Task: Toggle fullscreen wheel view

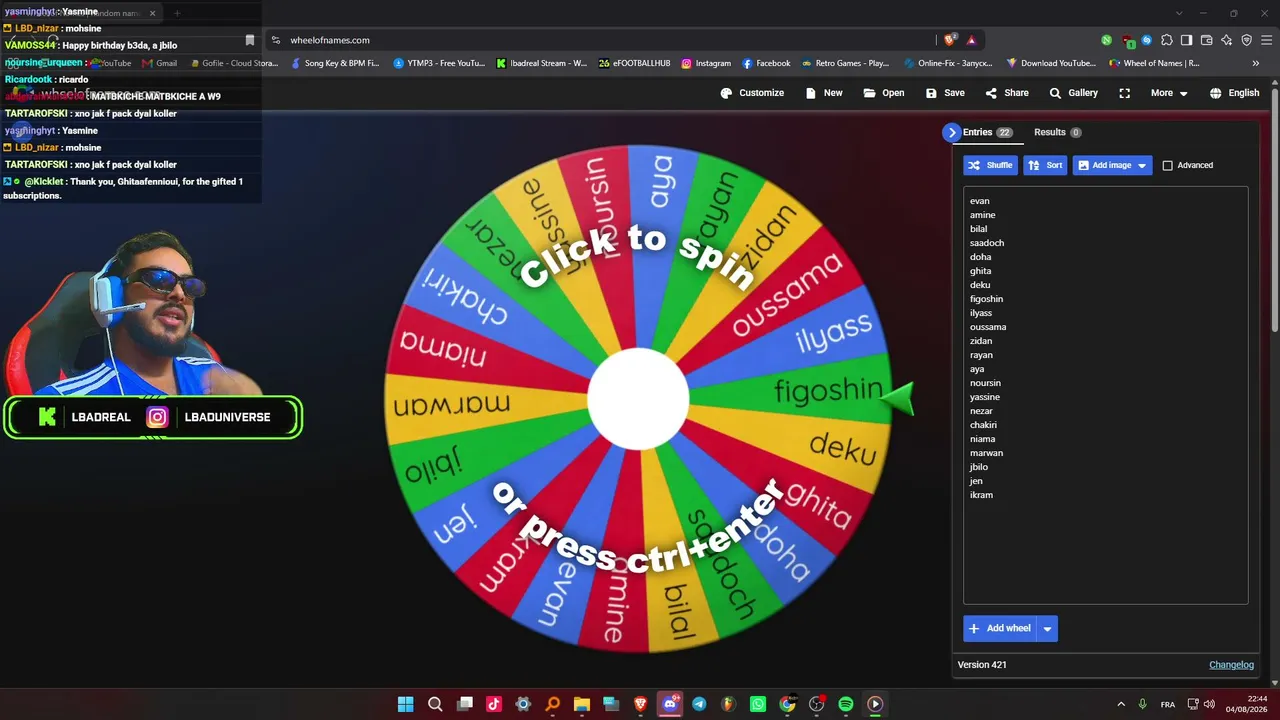Action: [x=1125, y=93]
